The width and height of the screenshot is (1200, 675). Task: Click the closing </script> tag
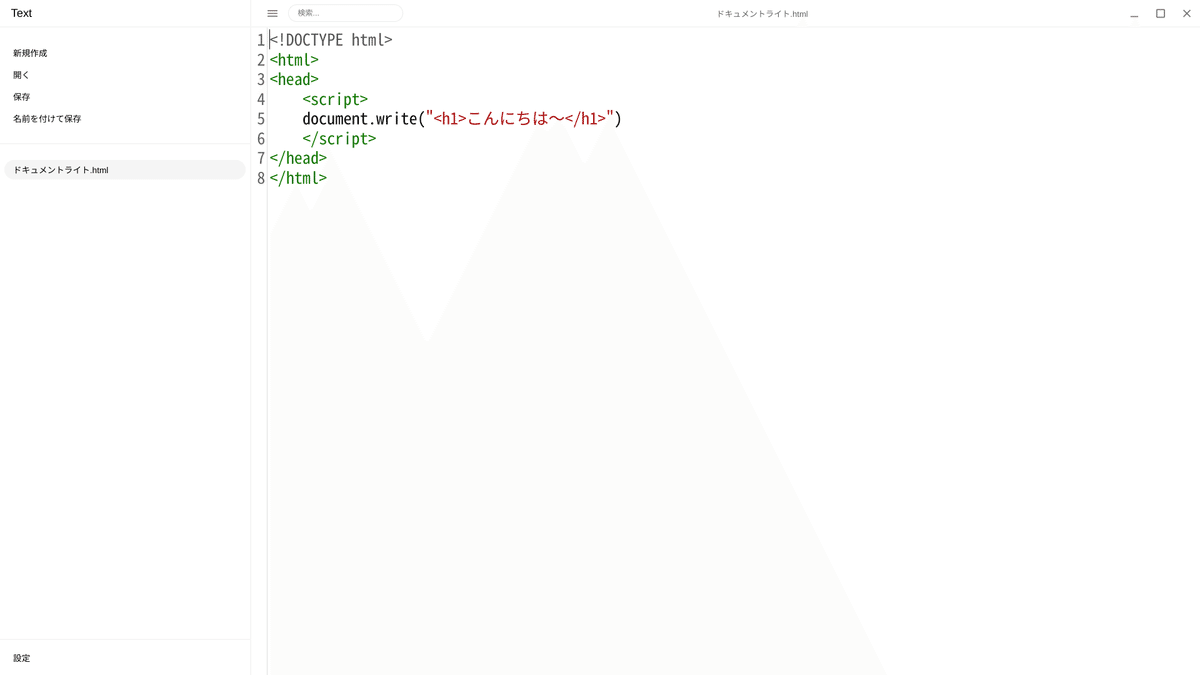tap(339, 139)
